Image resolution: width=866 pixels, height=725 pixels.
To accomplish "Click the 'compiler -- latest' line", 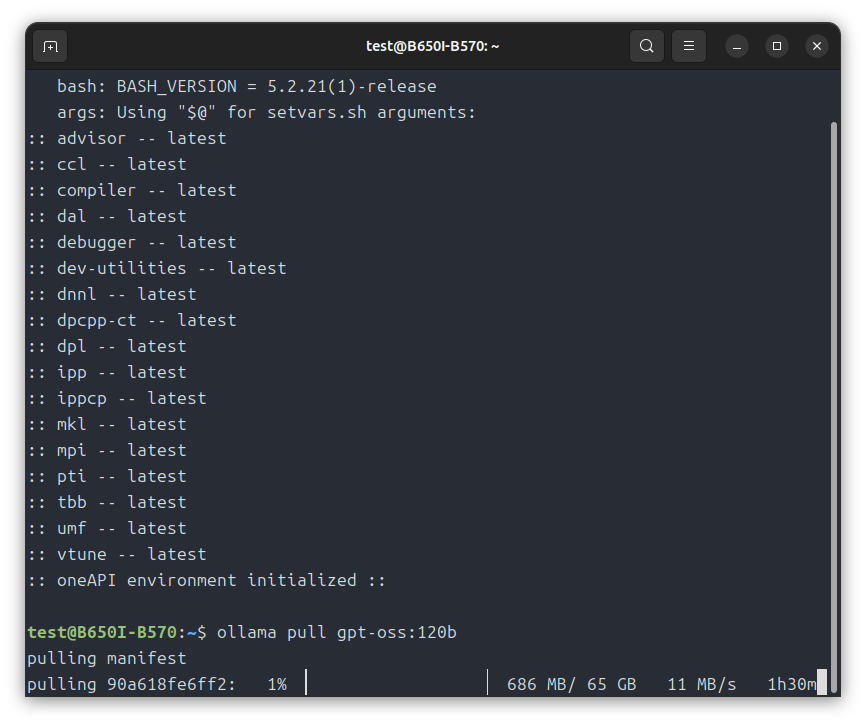I will (132, 190).
